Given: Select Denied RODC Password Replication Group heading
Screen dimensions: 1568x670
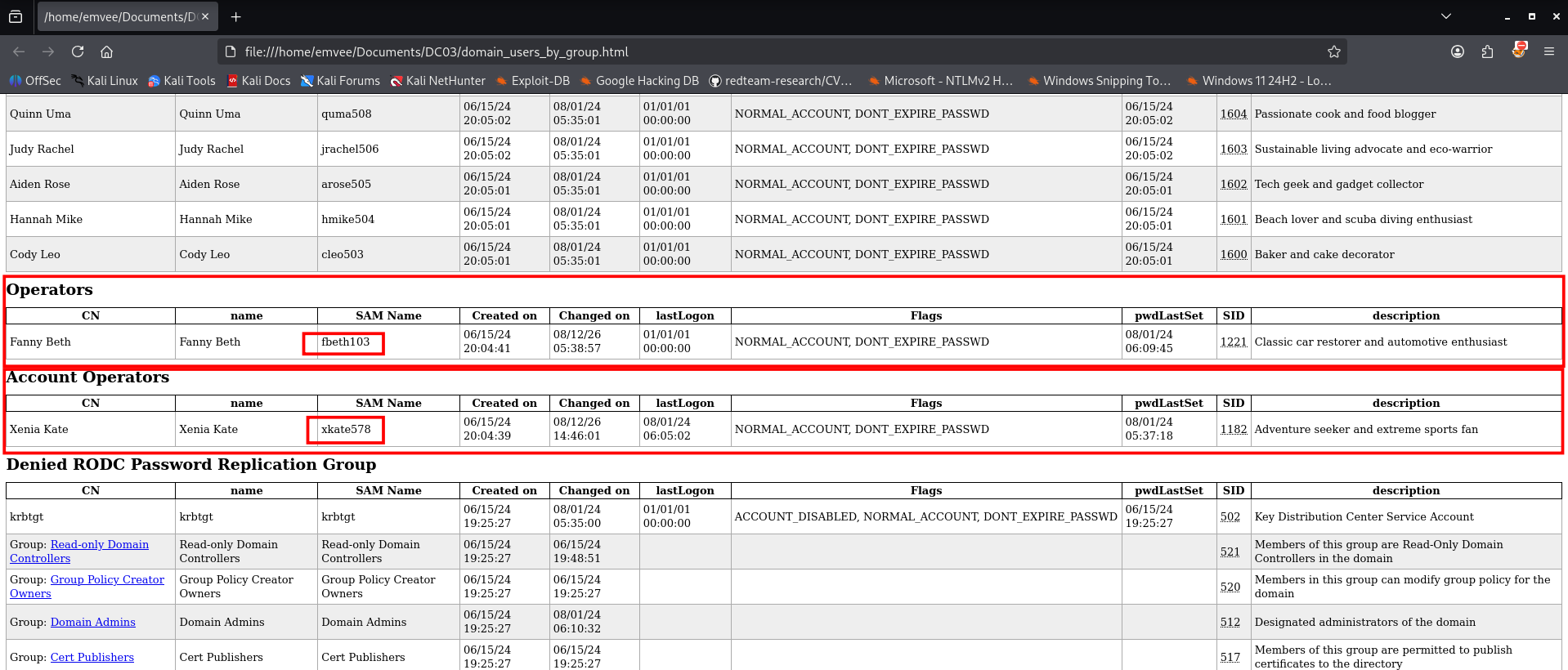Looking at the screenshot, I should (191, 464).
